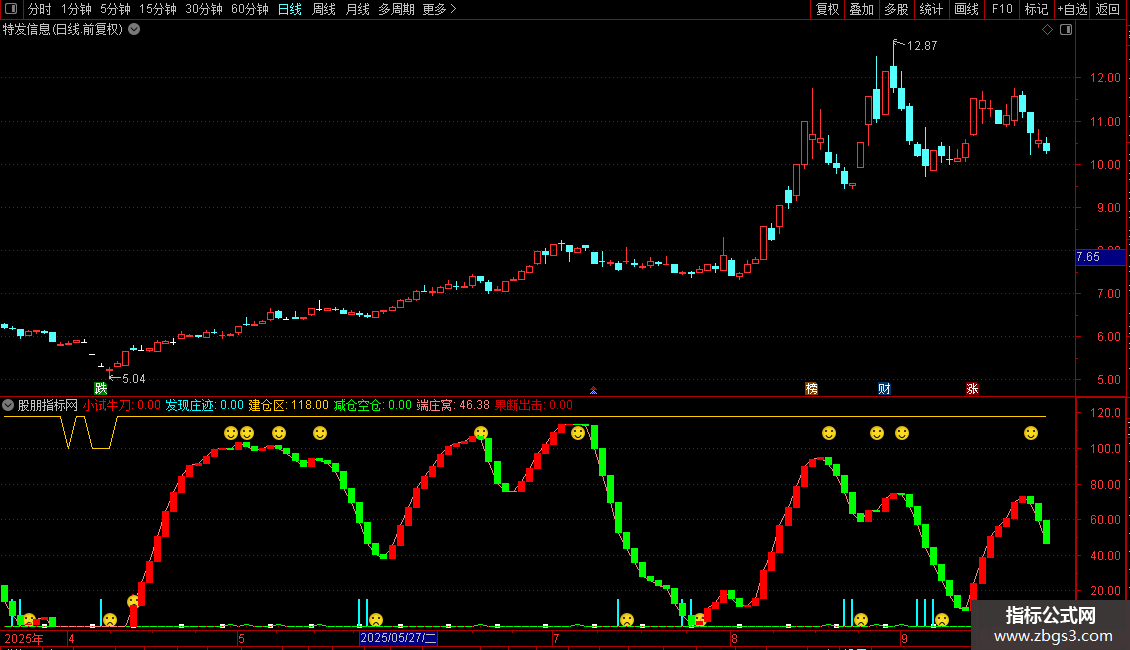
Task: Add stock with +自选 button
Action: pyautogui.click(x=1072, y=9)
